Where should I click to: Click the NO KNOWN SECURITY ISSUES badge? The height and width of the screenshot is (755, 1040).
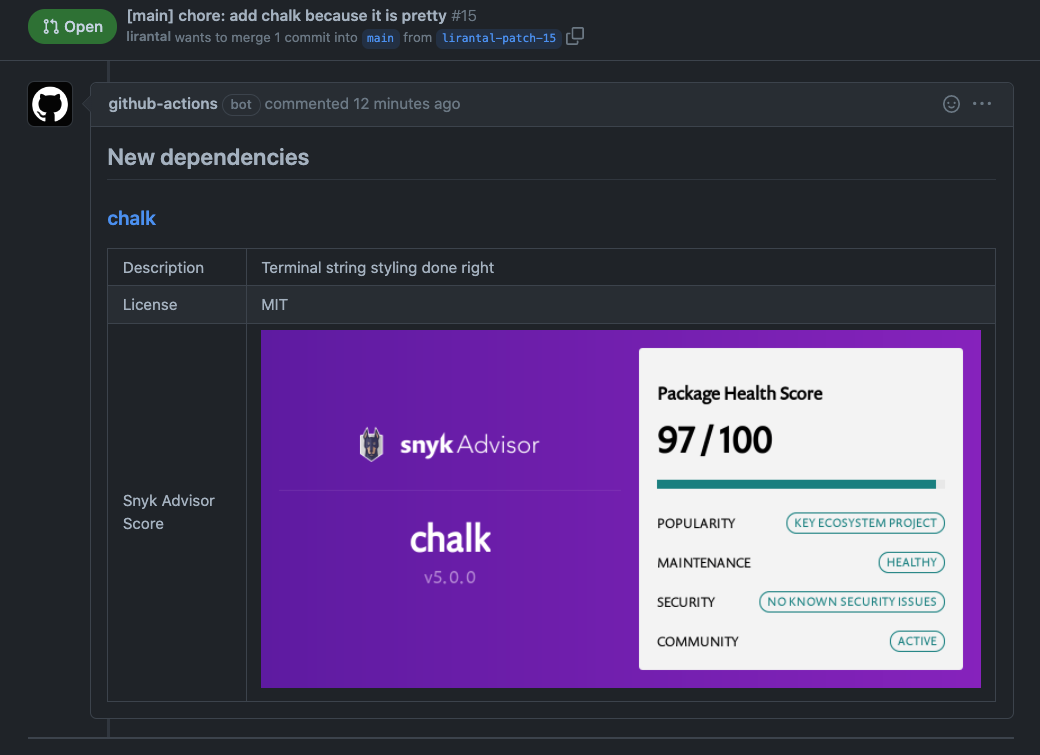point(852,602)
